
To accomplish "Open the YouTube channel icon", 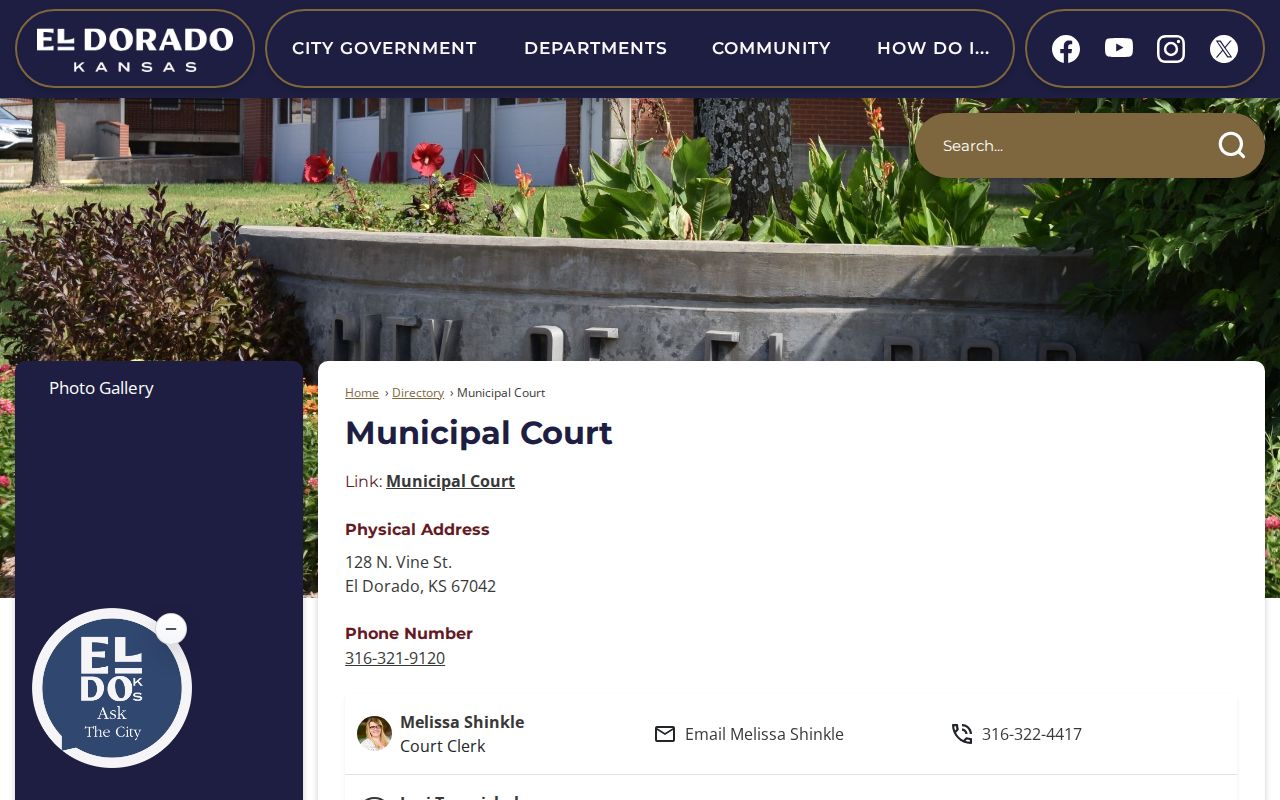I will (x=1119, y=48).
